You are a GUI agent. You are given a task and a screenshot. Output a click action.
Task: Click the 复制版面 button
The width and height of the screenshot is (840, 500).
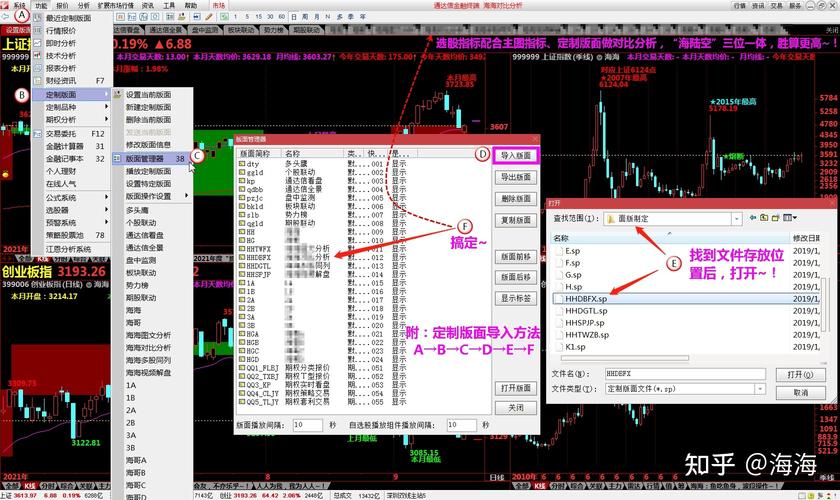pyautogui.click(x=515, y=220)
